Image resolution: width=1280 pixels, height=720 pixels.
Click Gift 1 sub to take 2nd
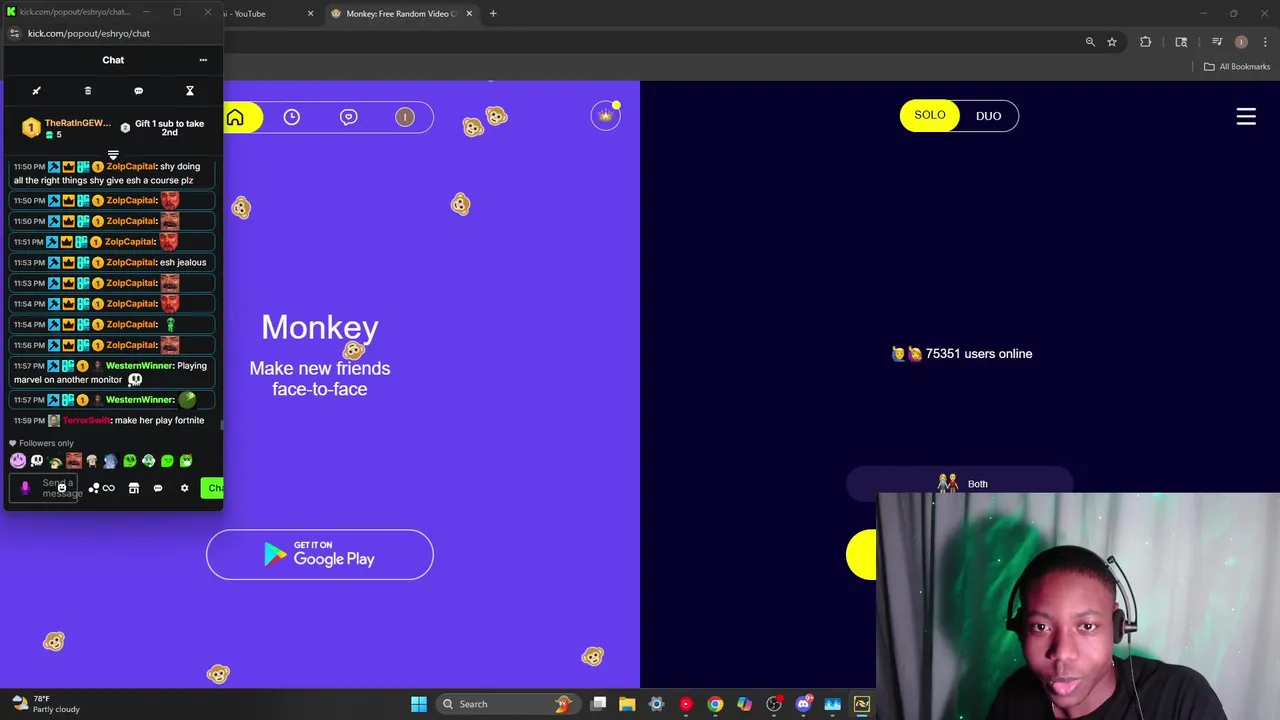pyautogui.click(x=163, y=128)
